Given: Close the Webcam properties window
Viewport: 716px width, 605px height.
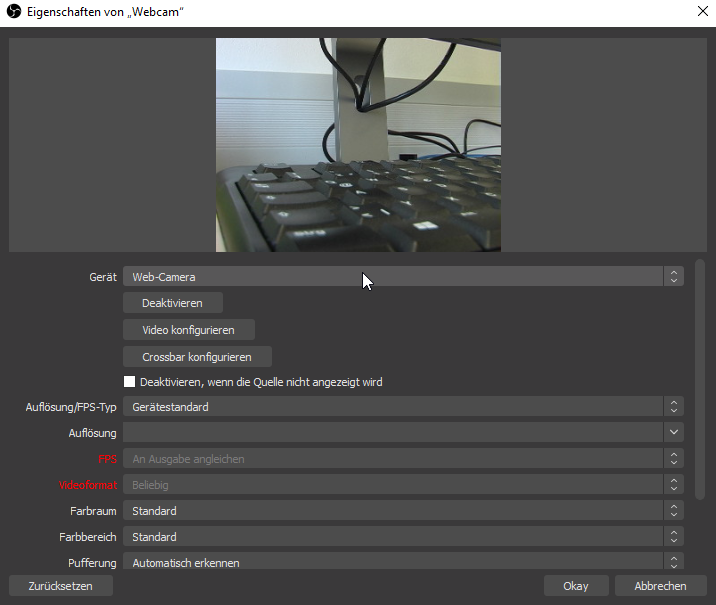Looking at the screenshot, I should (700, 12).
